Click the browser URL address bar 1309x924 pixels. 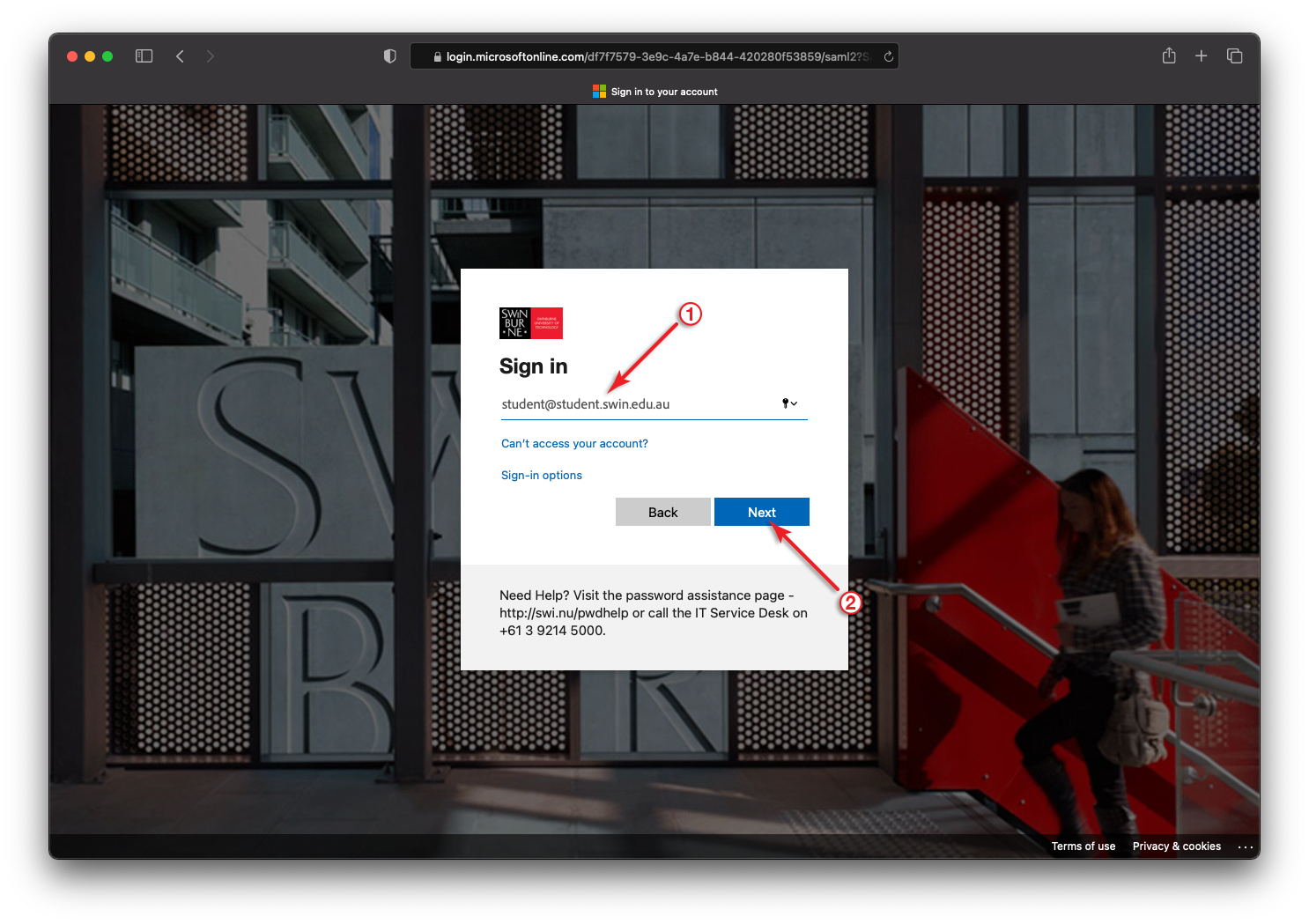click(652, 56)
